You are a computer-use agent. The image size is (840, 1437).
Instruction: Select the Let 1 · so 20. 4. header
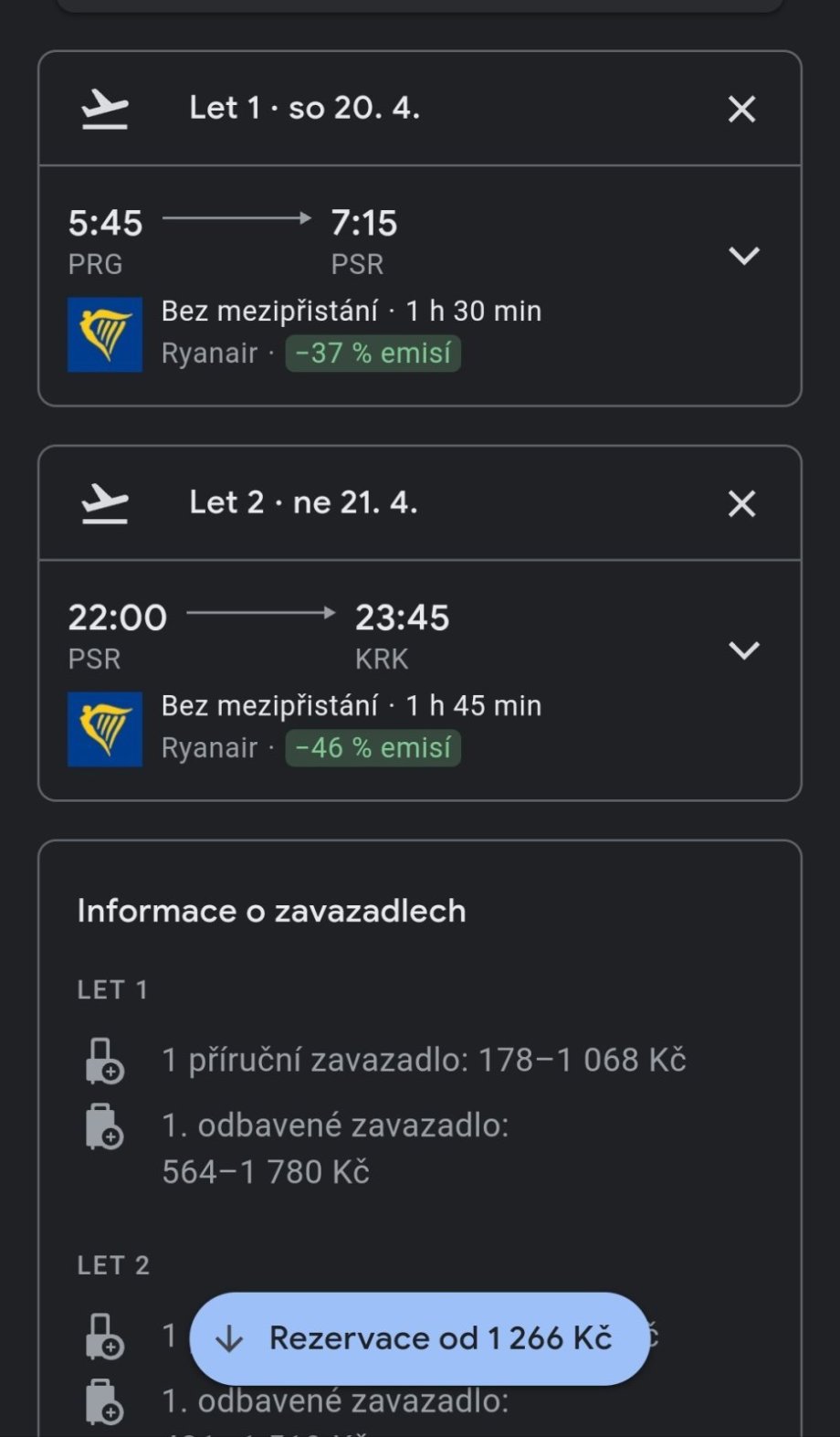304,109
